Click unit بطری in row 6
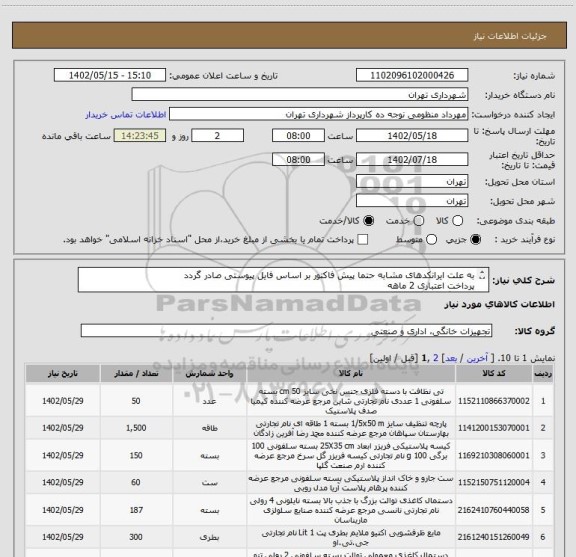The height and width of the screenshot is (557, 576). [209, 538]
